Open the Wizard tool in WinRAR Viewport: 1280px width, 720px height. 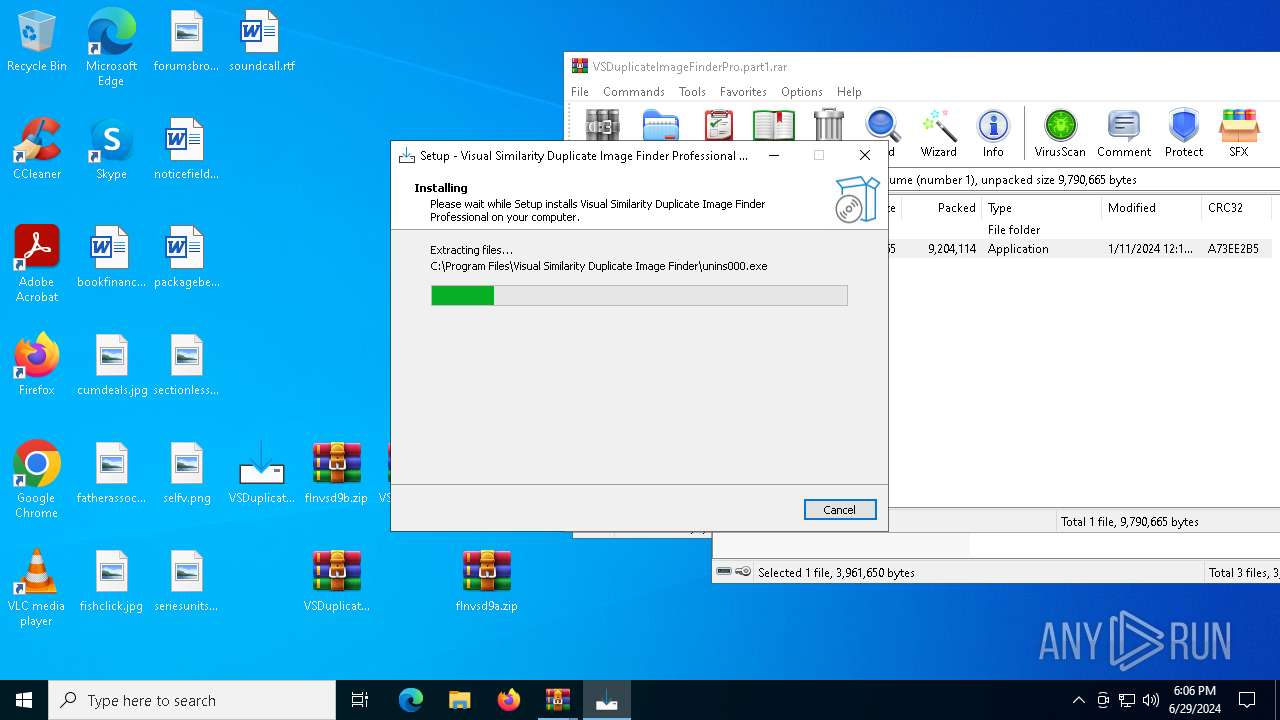click(938, 133)
